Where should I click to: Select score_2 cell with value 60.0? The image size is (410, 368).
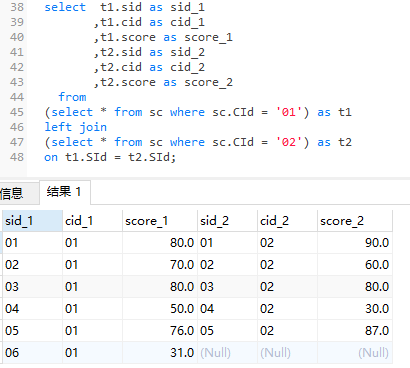355,265
